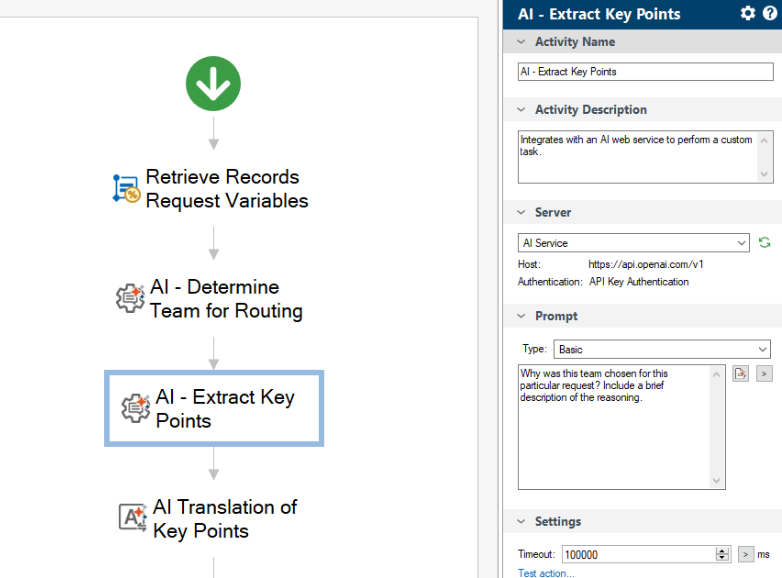Increase Timeout value with stepper up arrow
Image resolution: width=782 pixels, height=578 pixels.
[723, 550]
